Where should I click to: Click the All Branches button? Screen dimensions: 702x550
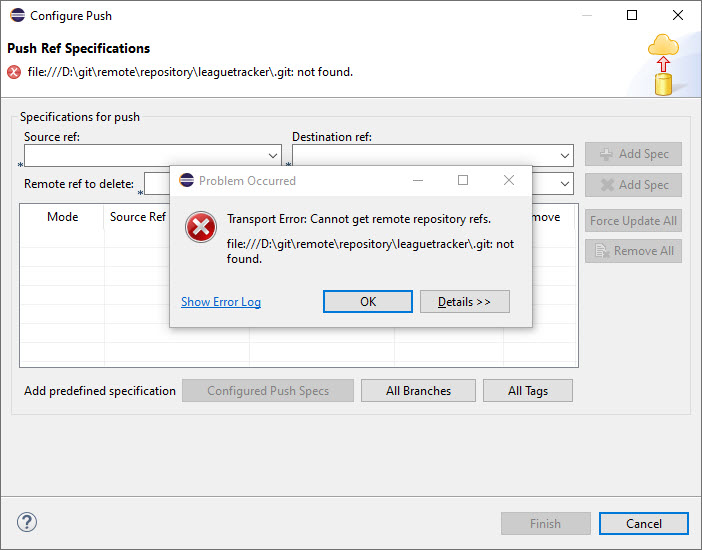418,391
